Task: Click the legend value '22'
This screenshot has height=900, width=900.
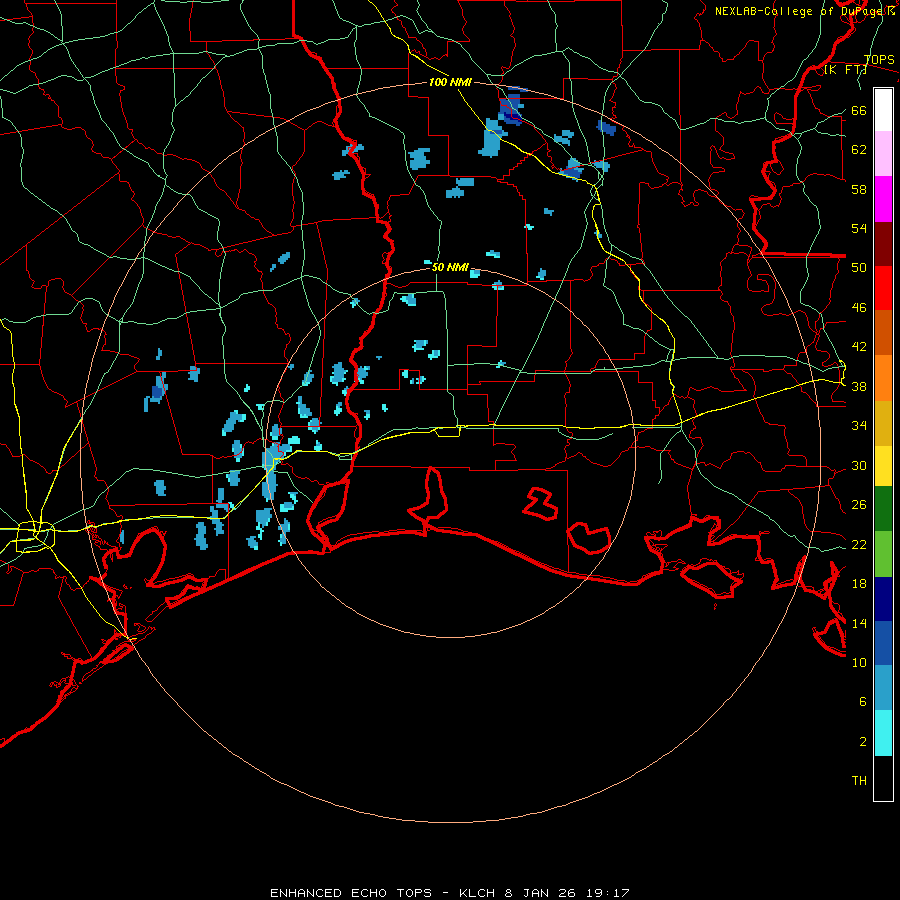Action: point(859,544)
